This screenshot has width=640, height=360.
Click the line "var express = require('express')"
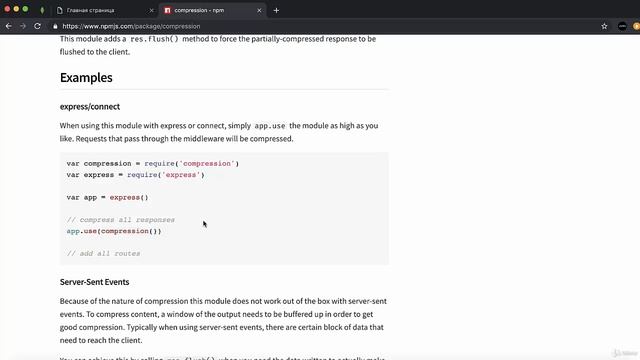[136, 175]
